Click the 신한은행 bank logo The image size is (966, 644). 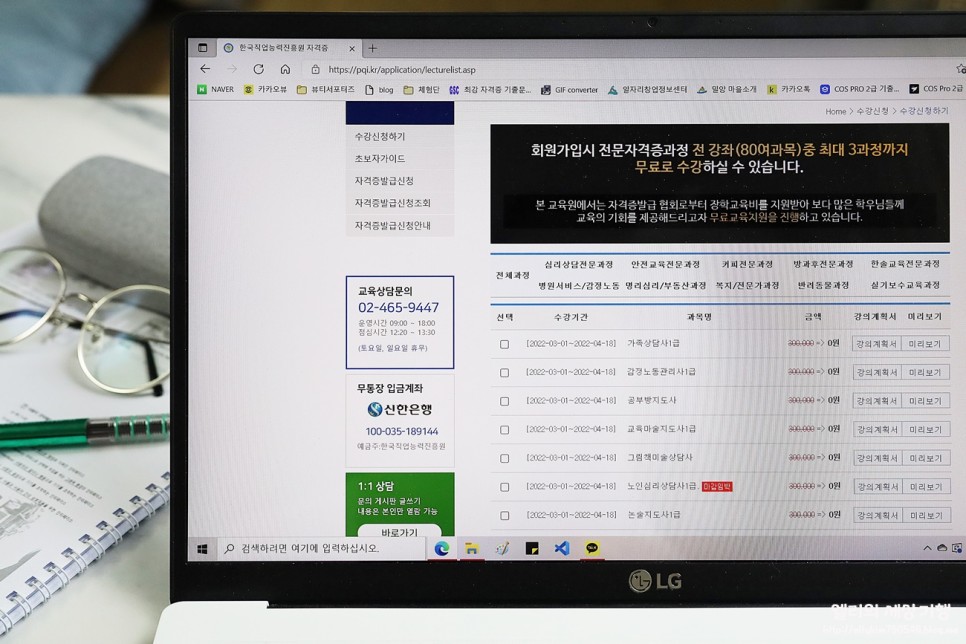coord(399,409)
